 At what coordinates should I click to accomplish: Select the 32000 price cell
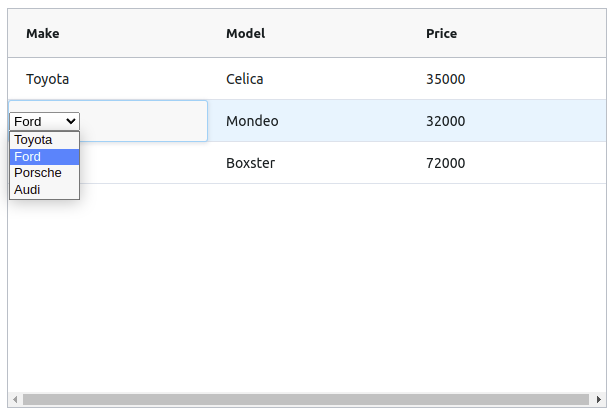click(507, 121)
